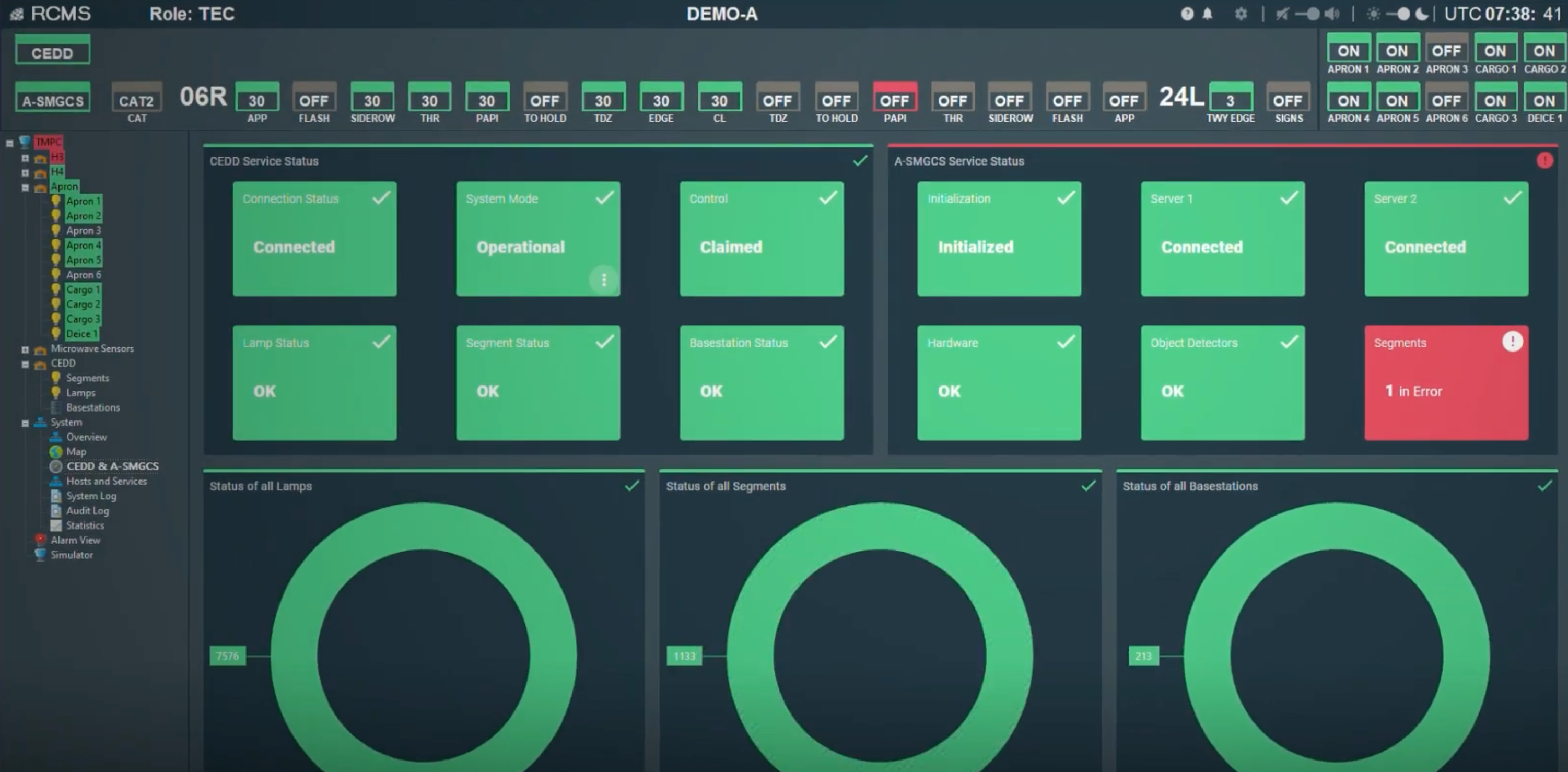Screen dimensions: 1568x772
Task: Expand the H3 tree node
Action: [25, 158]
